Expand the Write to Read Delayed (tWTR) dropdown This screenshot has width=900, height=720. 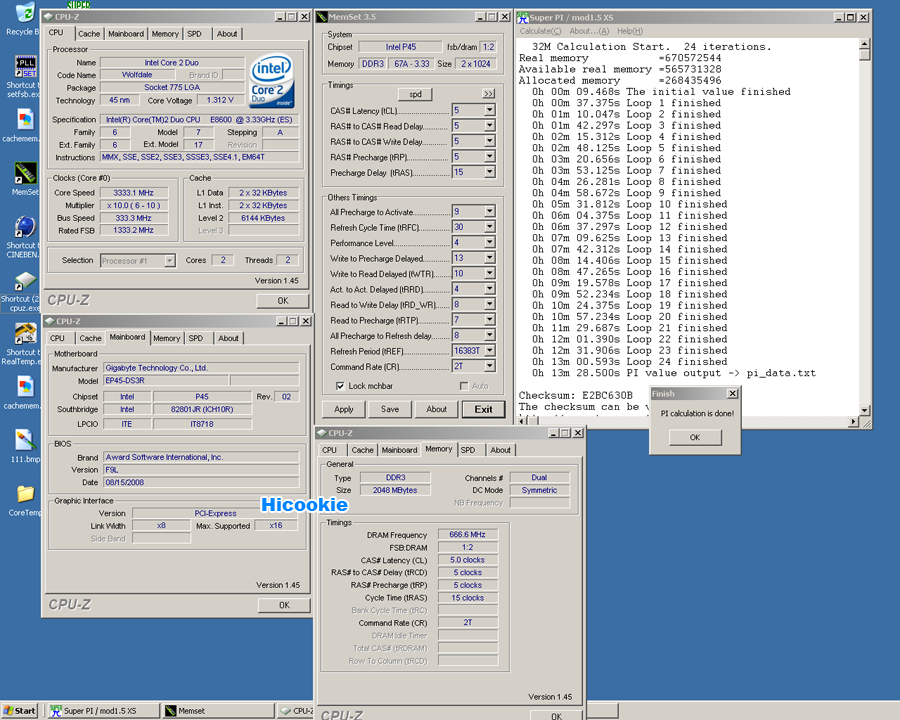tap(490, 274)
